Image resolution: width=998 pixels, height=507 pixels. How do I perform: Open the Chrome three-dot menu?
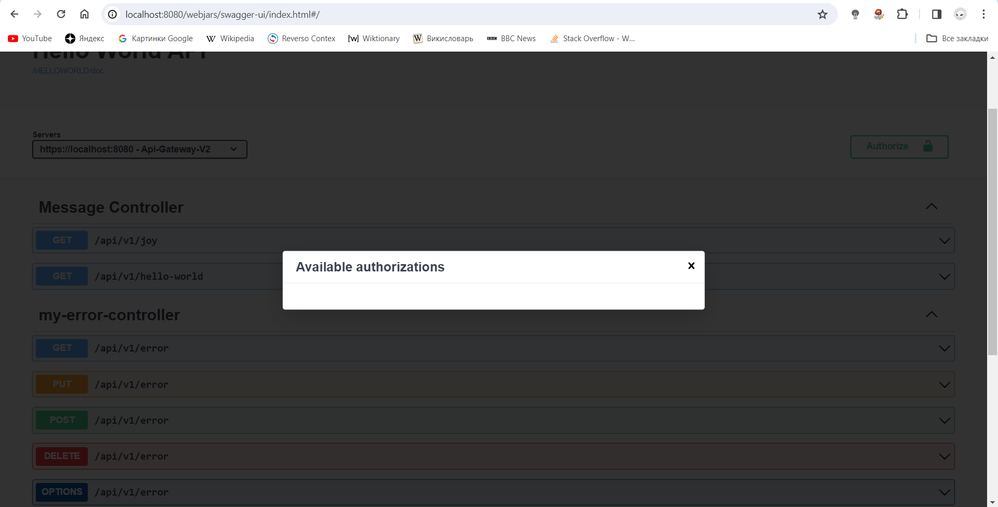[983, 14]
